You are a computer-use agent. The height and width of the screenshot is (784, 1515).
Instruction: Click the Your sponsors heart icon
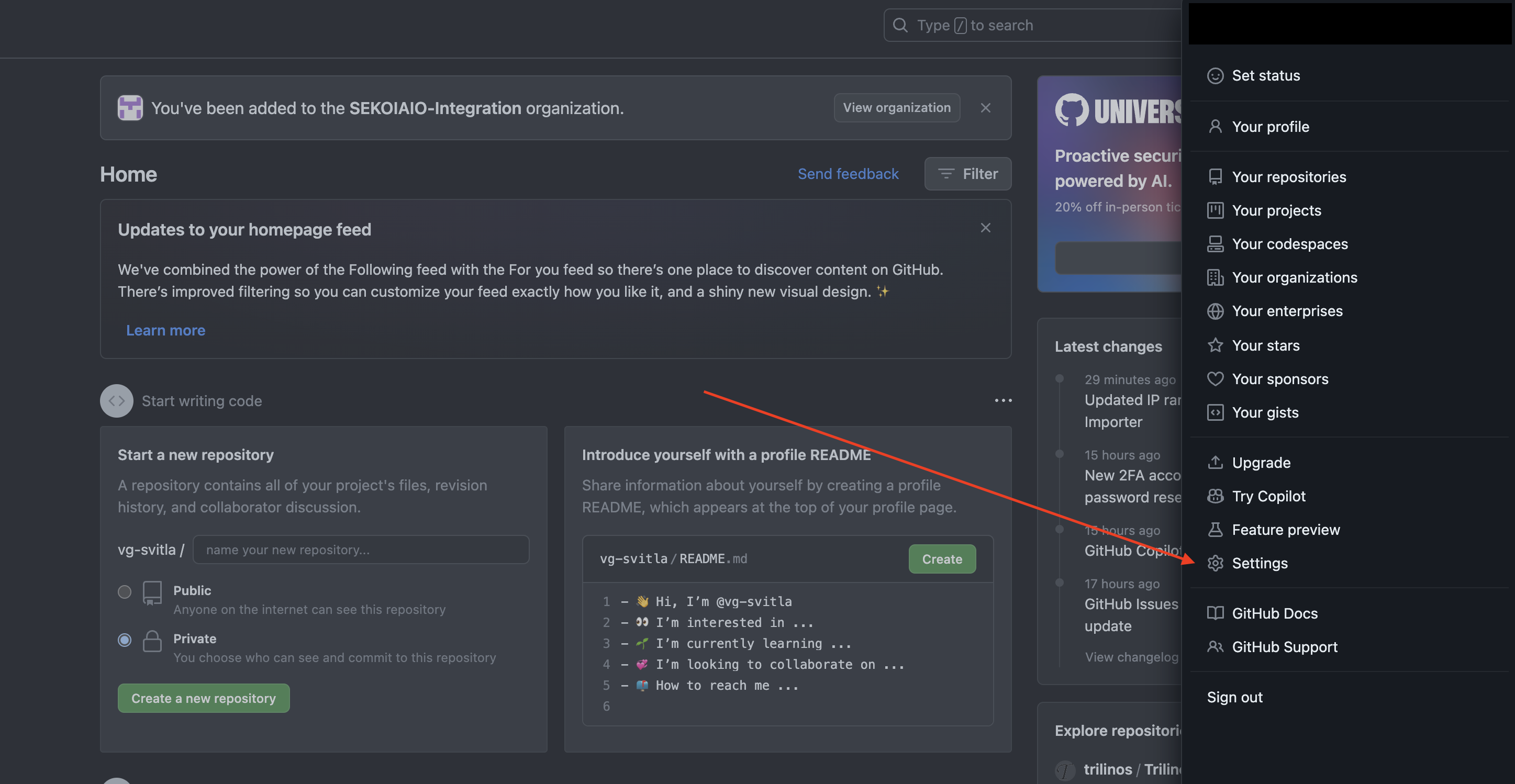(1215, 379)
